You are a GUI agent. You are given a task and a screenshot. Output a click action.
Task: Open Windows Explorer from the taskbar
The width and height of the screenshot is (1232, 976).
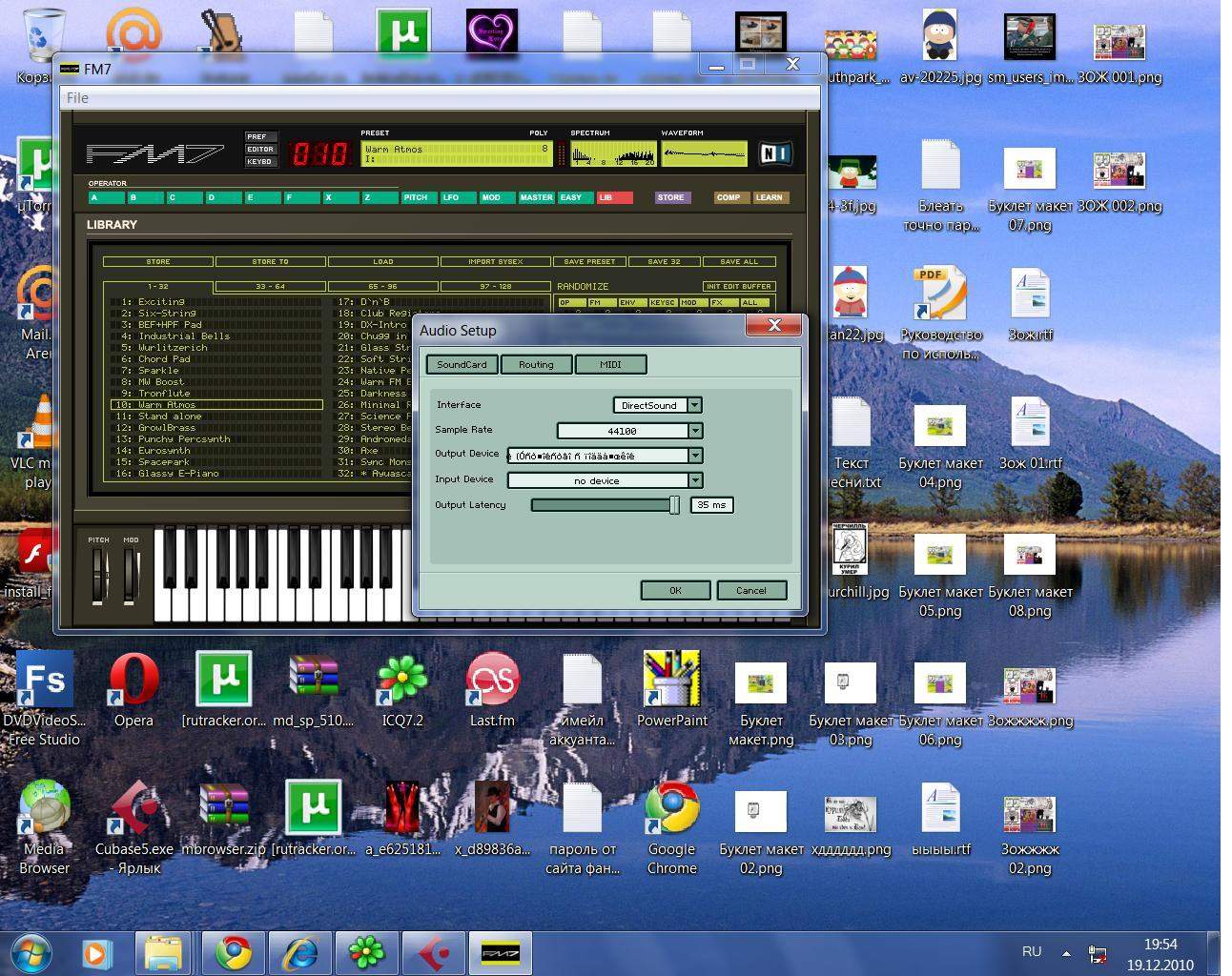tap(164, 952)
